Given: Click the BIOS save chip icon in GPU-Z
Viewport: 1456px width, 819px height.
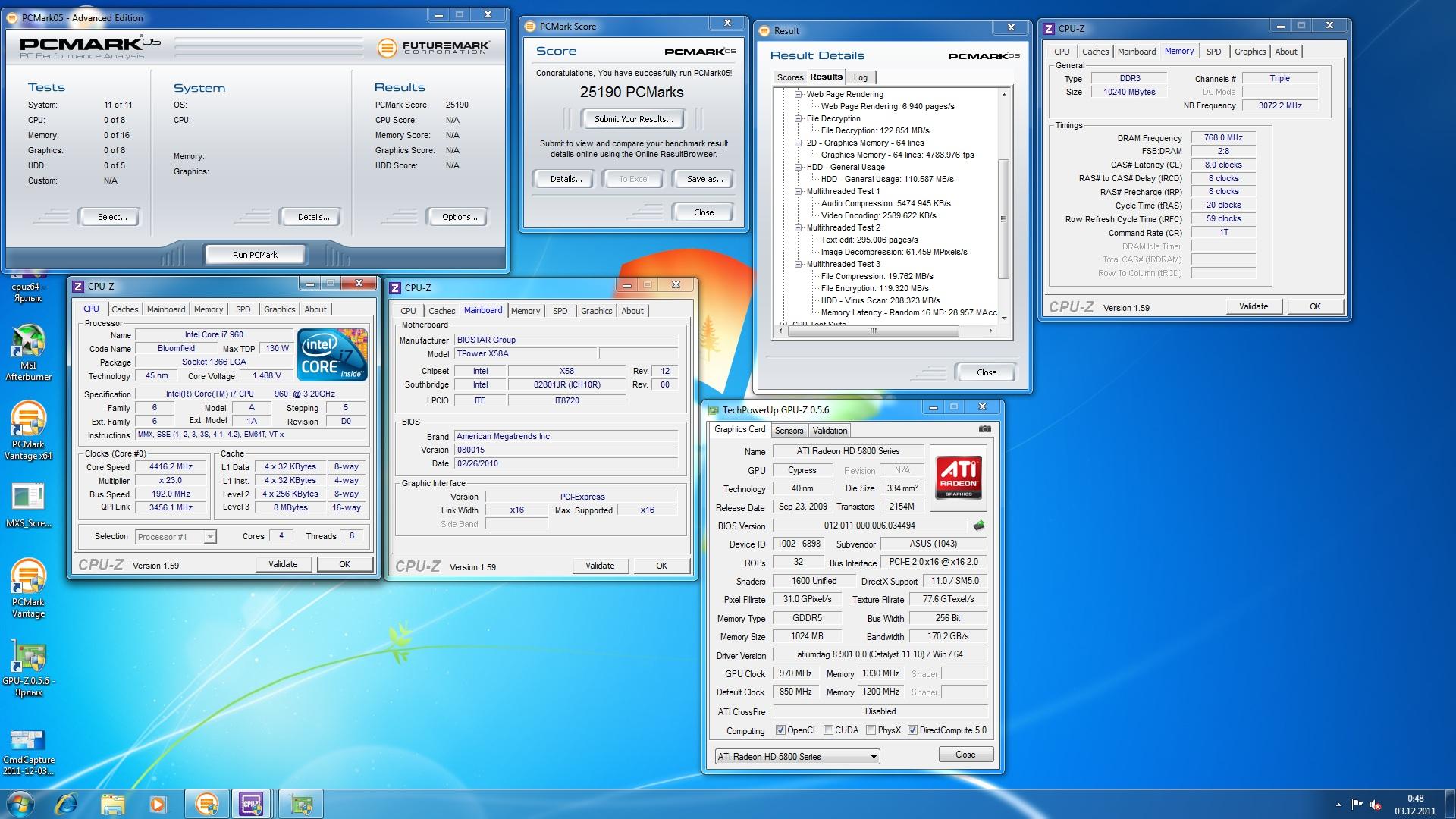Looking at the screenshot, I should pos(979,525).
